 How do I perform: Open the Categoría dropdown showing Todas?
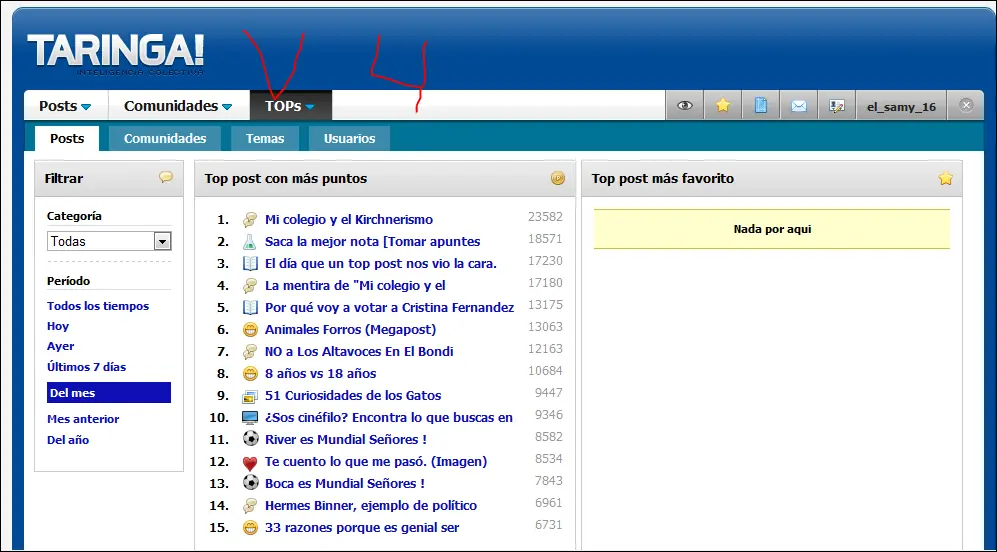109,241
